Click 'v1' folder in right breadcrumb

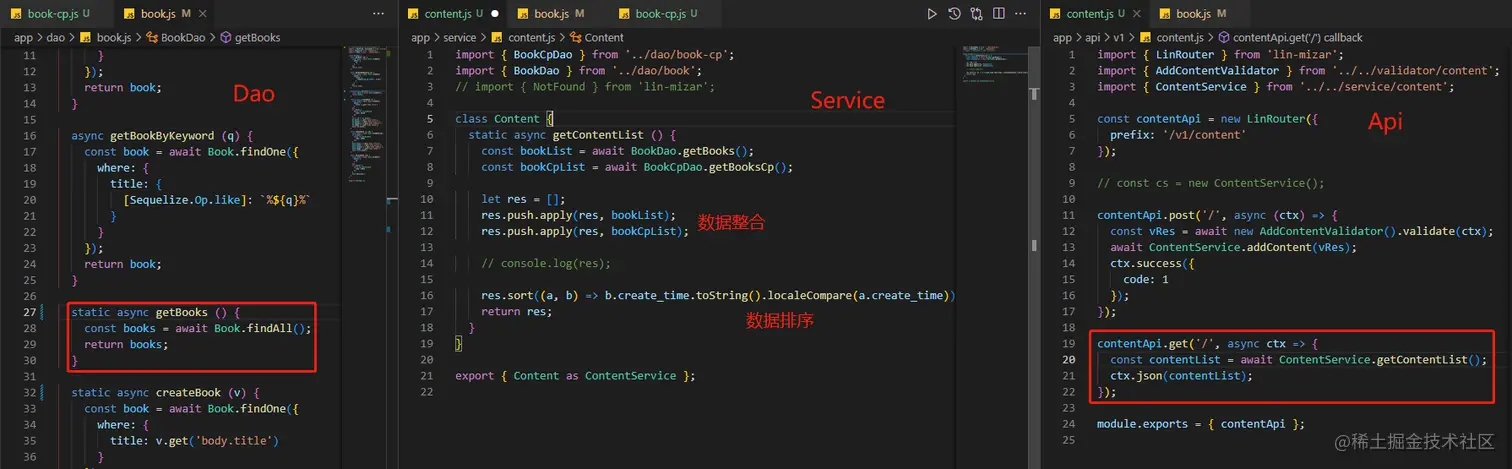click(x=1119, y=37)
